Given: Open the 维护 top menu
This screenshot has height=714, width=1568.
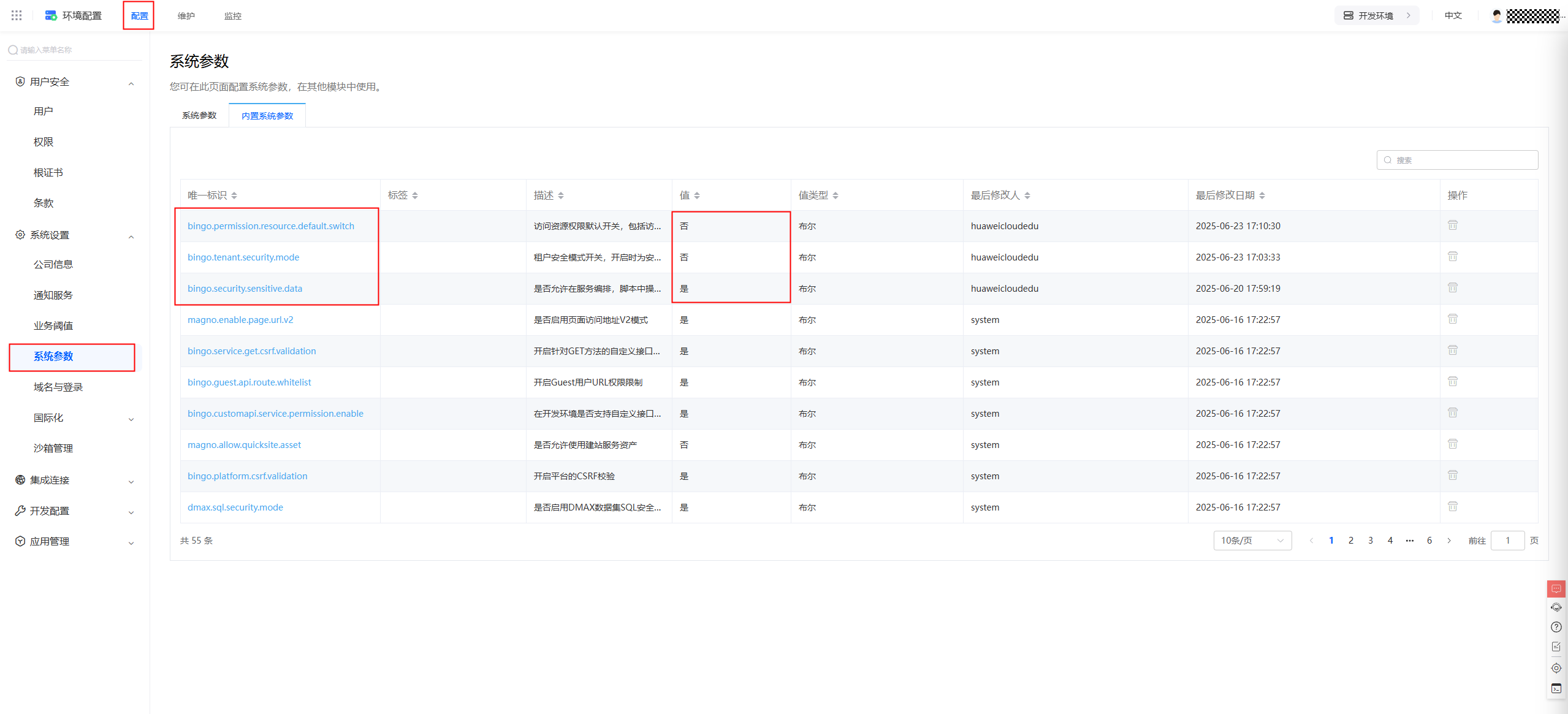Looking at the screenshot, I should [186, 16].
